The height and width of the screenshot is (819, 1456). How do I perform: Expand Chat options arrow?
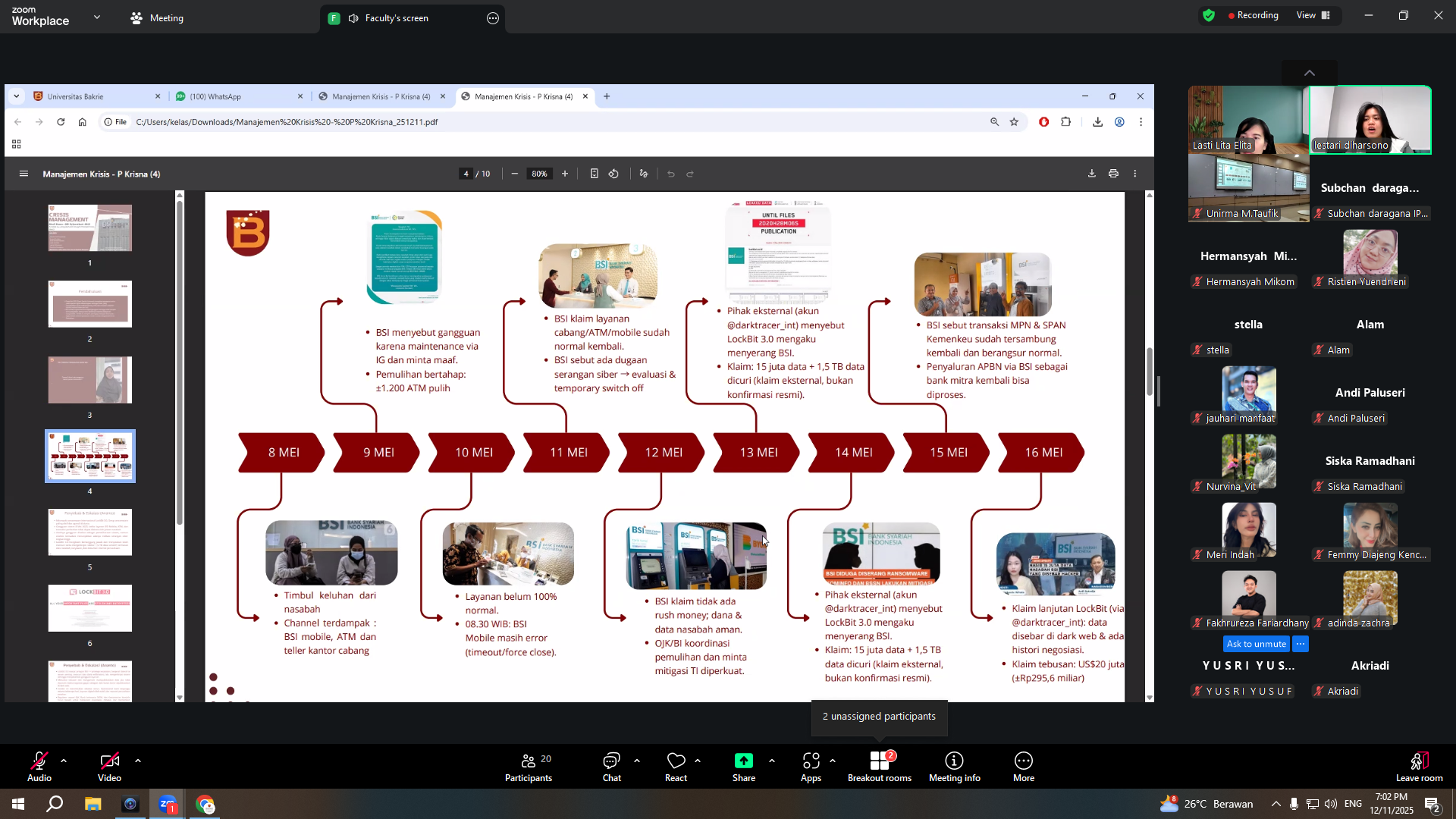[x=637, y=761]
